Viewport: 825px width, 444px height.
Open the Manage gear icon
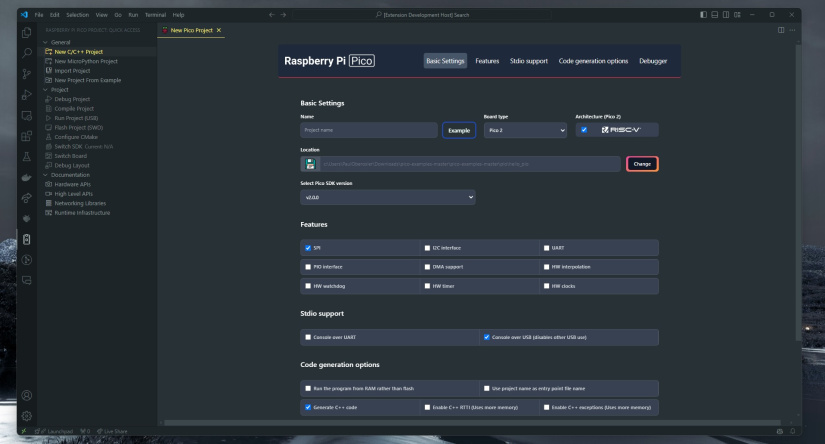[26, 416]
